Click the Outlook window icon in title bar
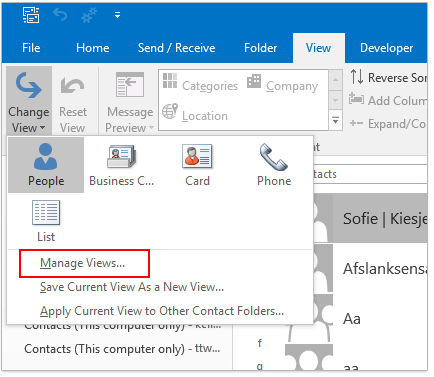Image resolution: width=434 pixels, height=377 pixels. pos(31,15)
